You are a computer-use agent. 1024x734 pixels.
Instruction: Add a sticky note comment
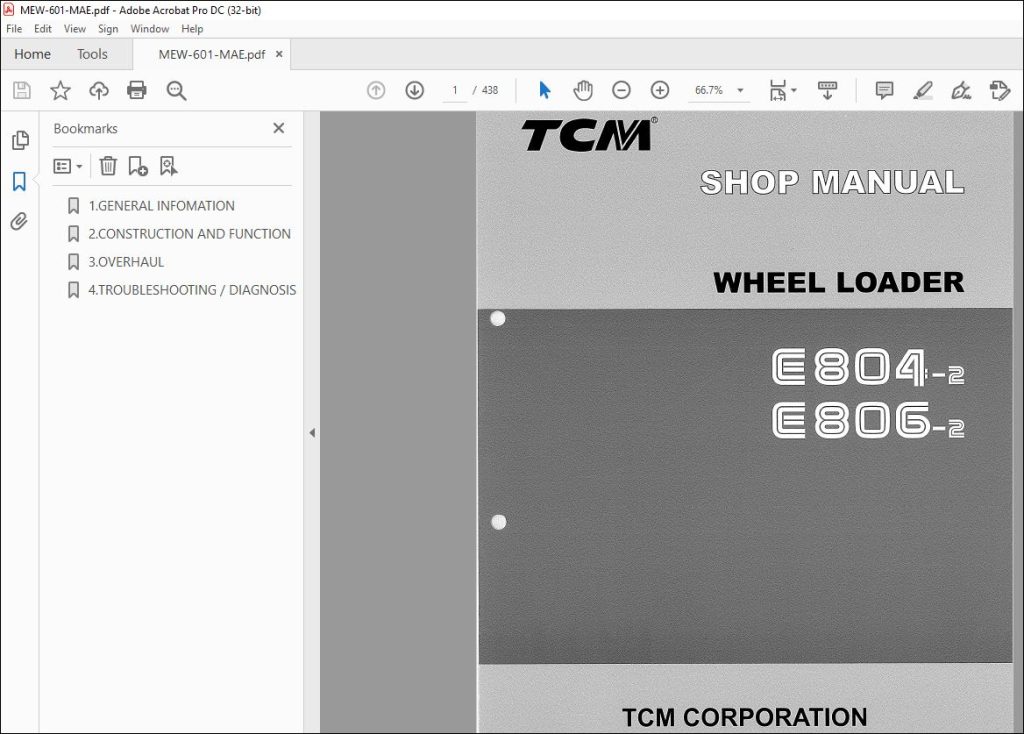[x=884, y=90]
